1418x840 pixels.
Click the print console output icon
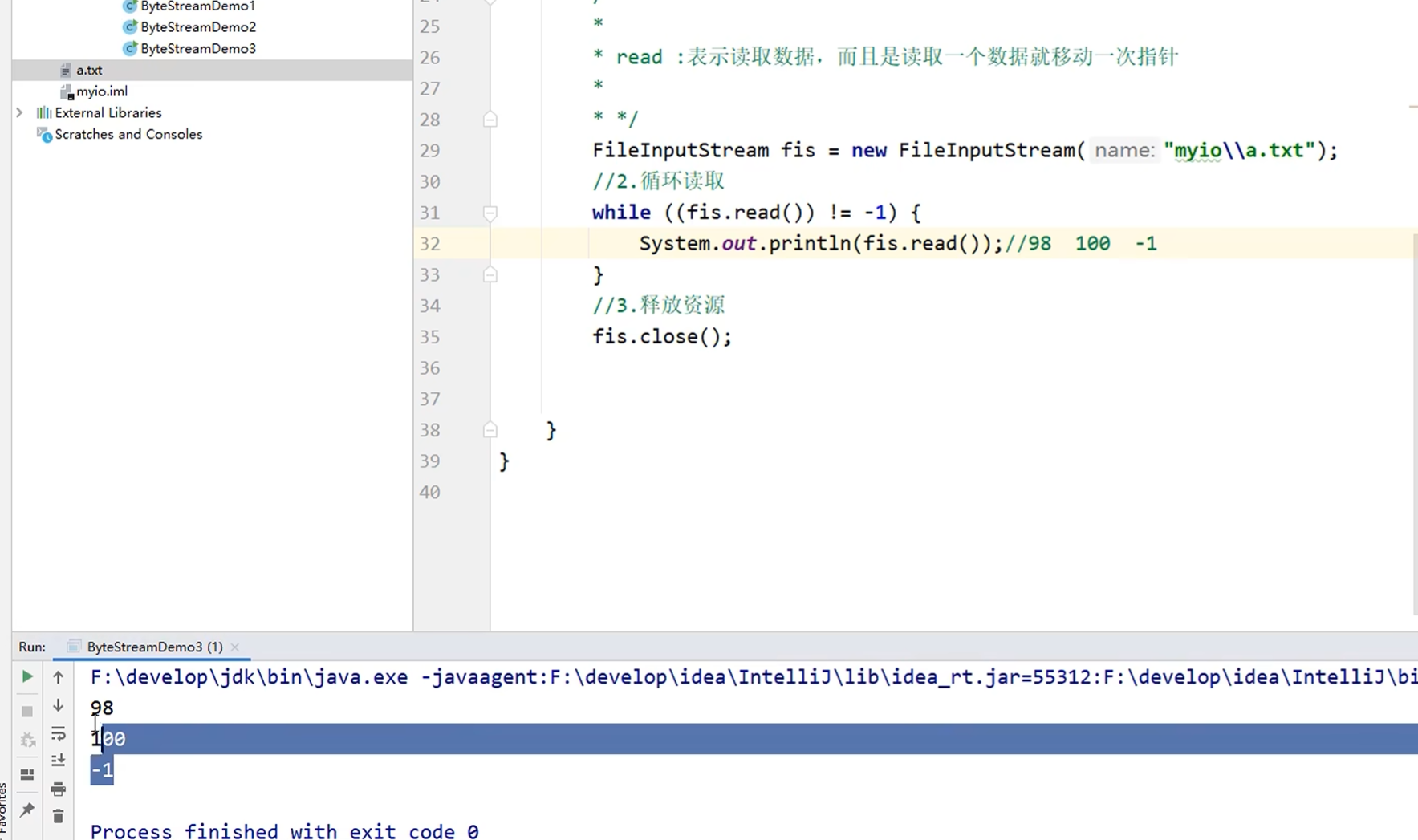(x=58, y=789)
